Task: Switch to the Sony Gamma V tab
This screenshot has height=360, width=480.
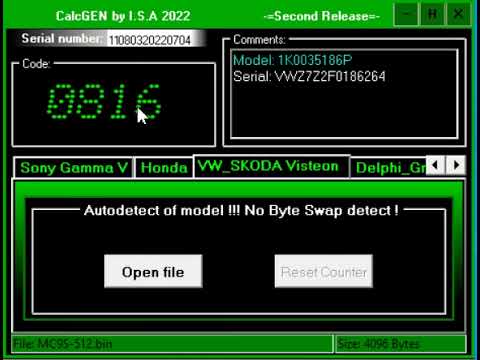Action: click(74, 168)
